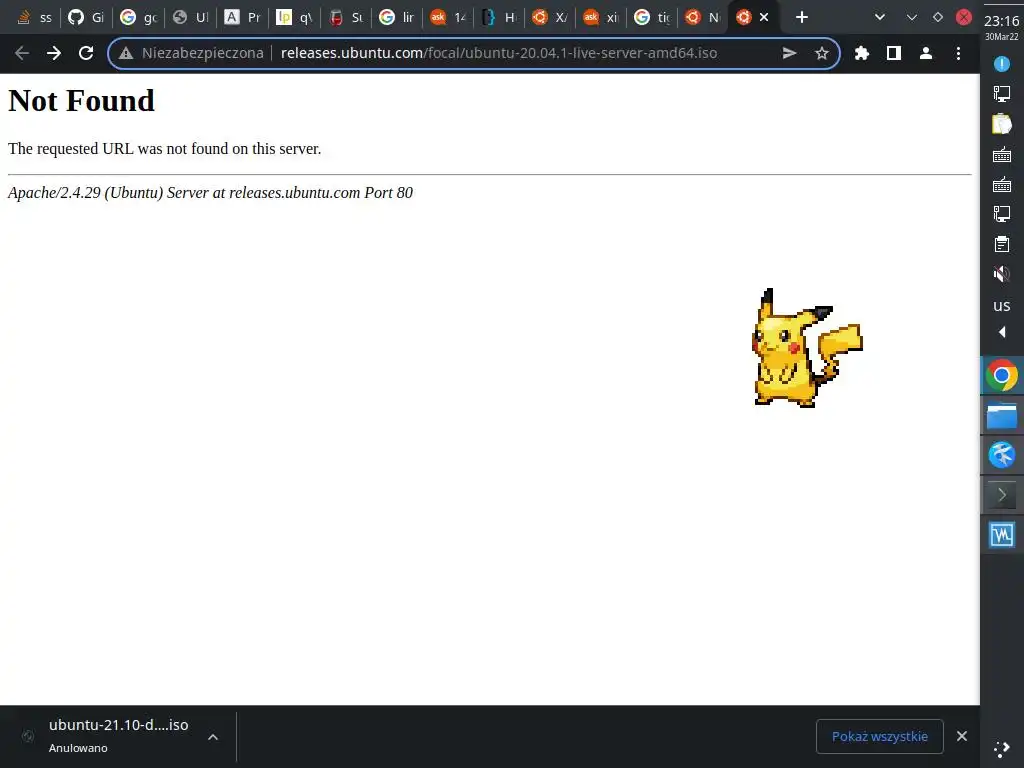Viewport: 1024px width, 768px height.
Task: Open the Extensions puzzle icon
Action: (x=861, y=53)
